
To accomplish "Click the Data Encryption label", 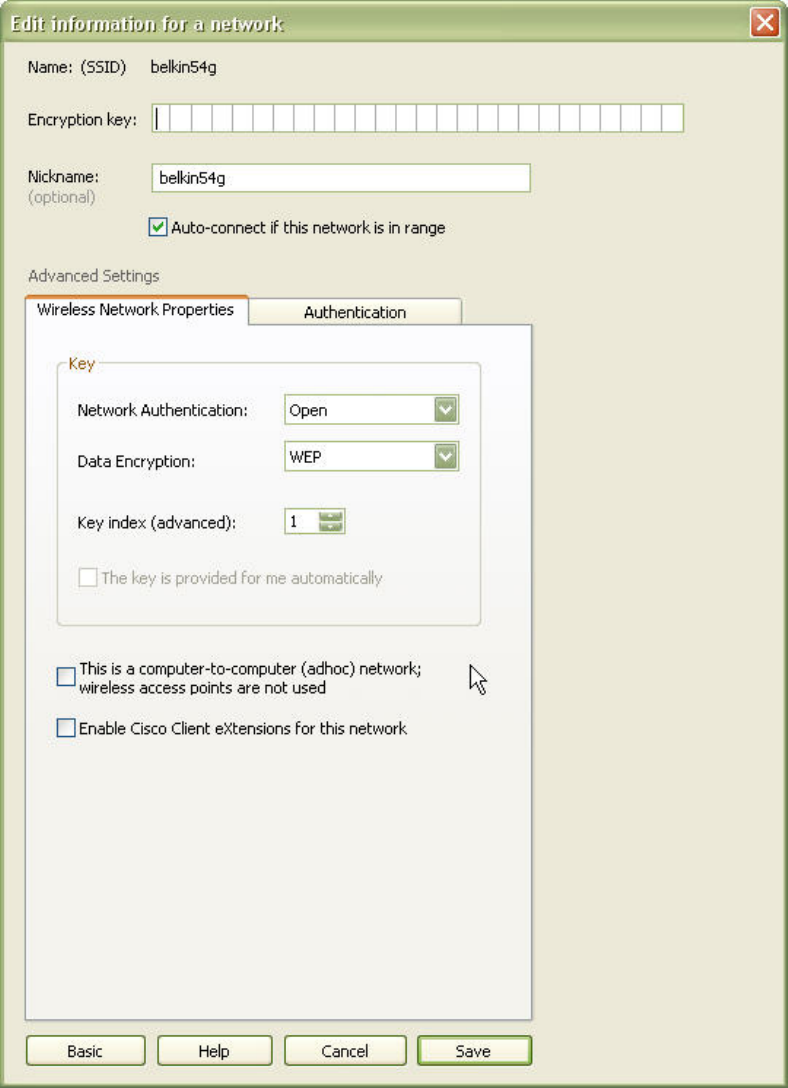I will pos(136,461).
